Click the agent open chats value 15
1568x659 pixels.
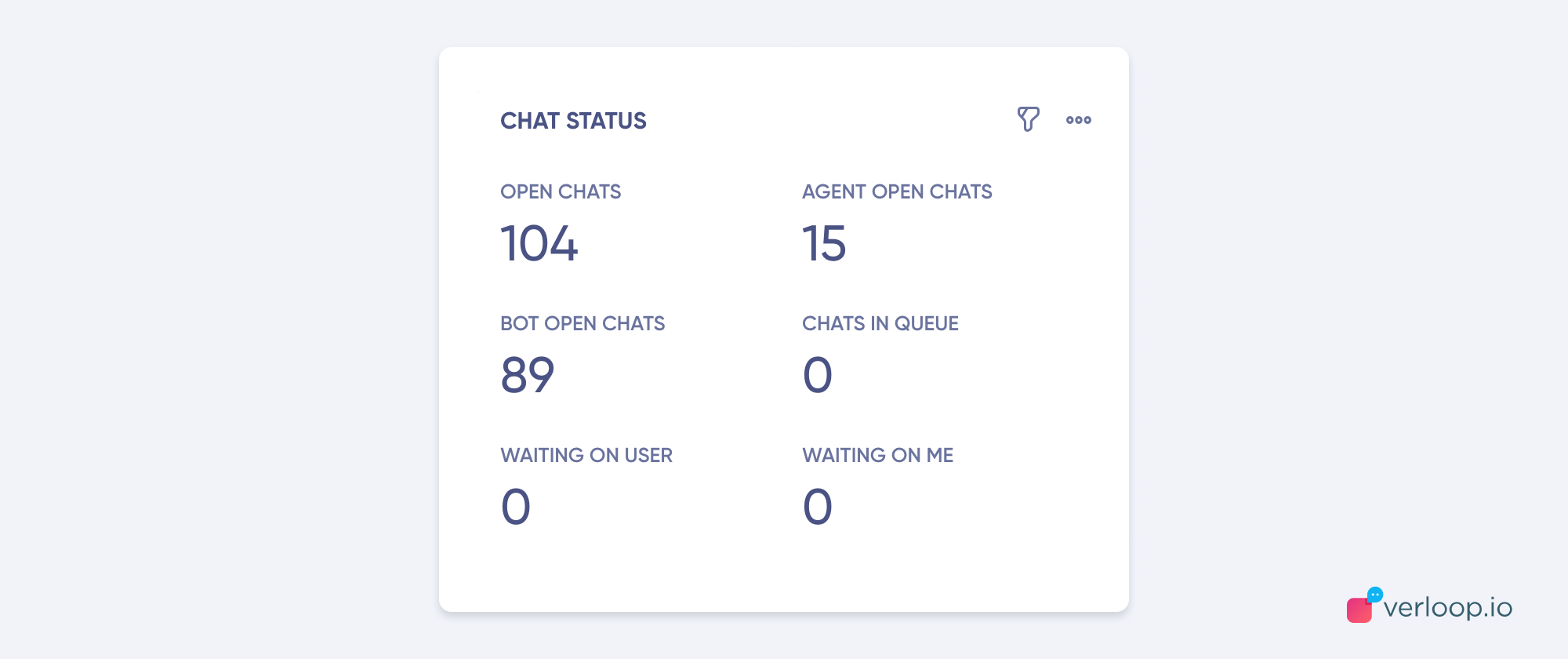(824, 243)
